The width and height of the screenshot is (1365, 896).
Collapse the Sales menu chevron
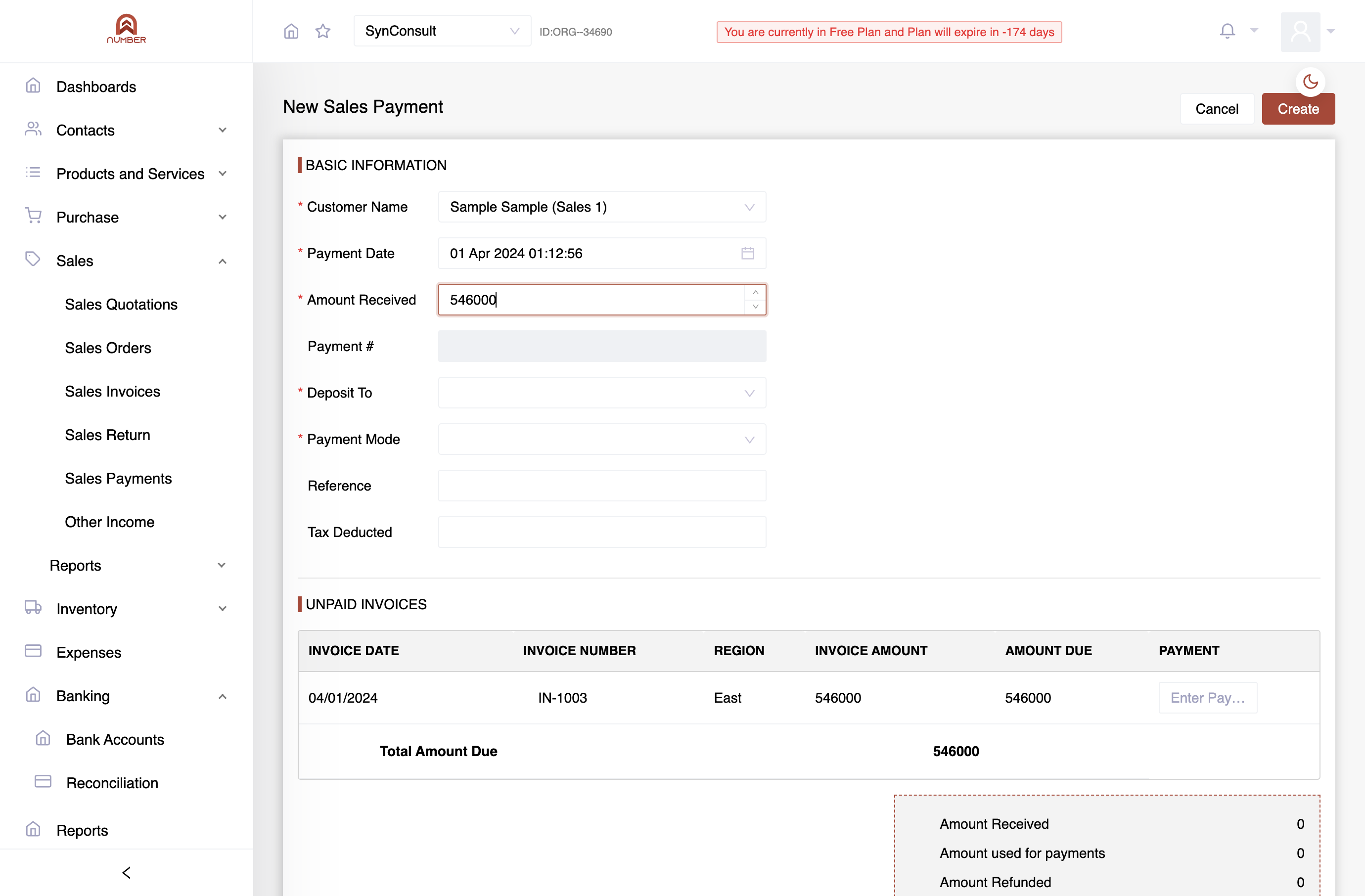[x=223, y=261]
